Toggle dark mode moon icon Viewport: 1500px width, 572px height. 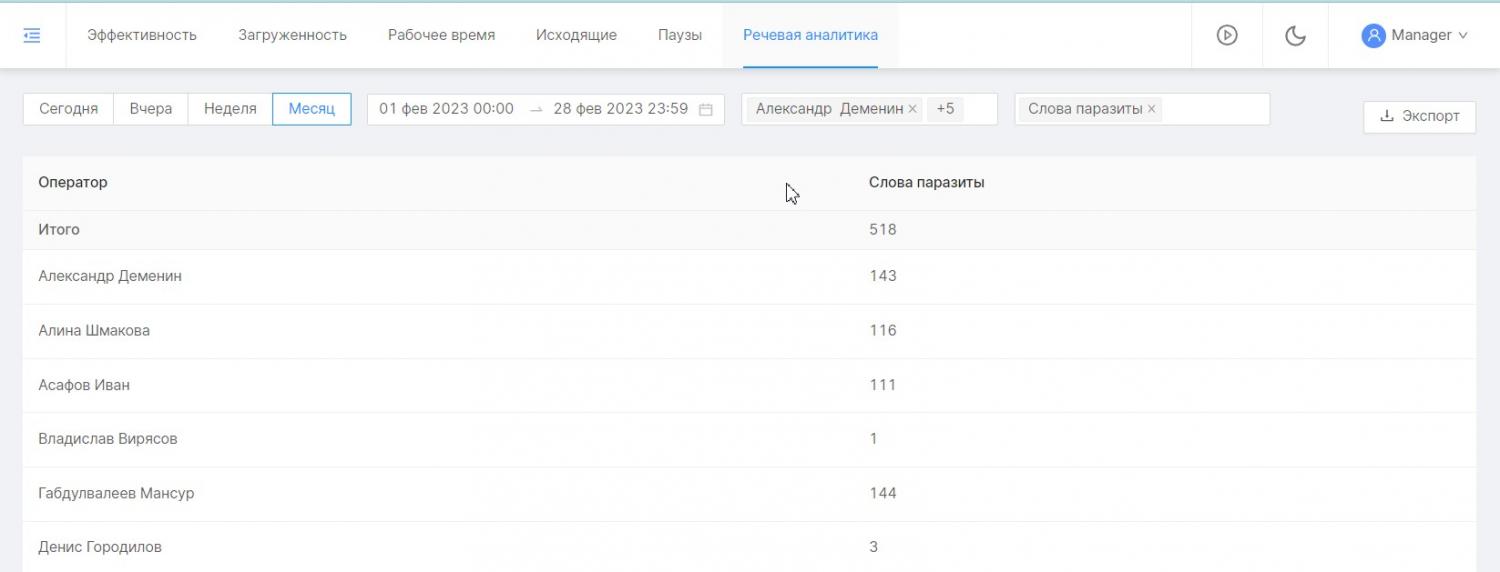pos(1295,36)
